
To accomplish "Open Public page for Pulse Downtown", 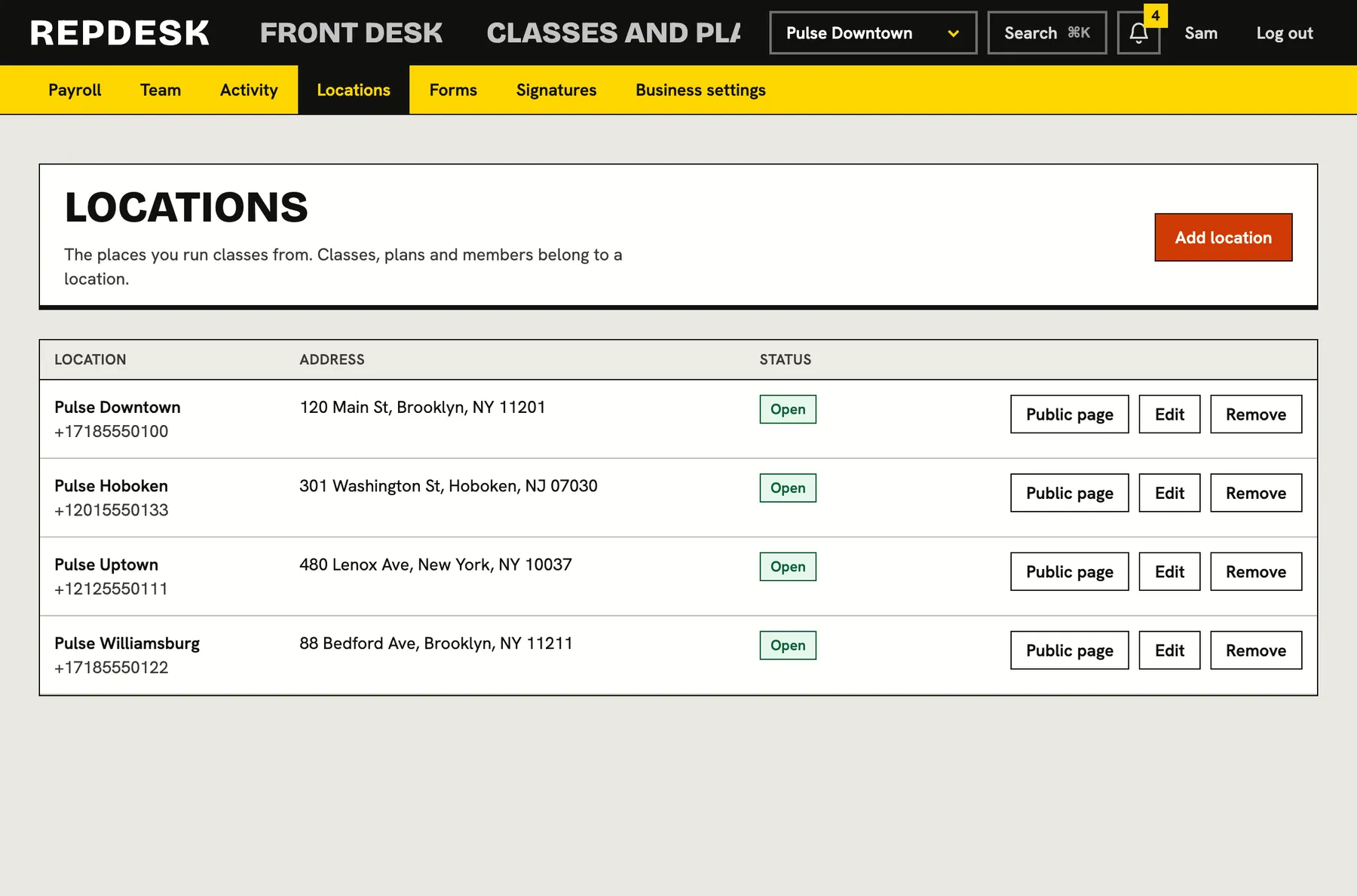I will [1069, 414].
